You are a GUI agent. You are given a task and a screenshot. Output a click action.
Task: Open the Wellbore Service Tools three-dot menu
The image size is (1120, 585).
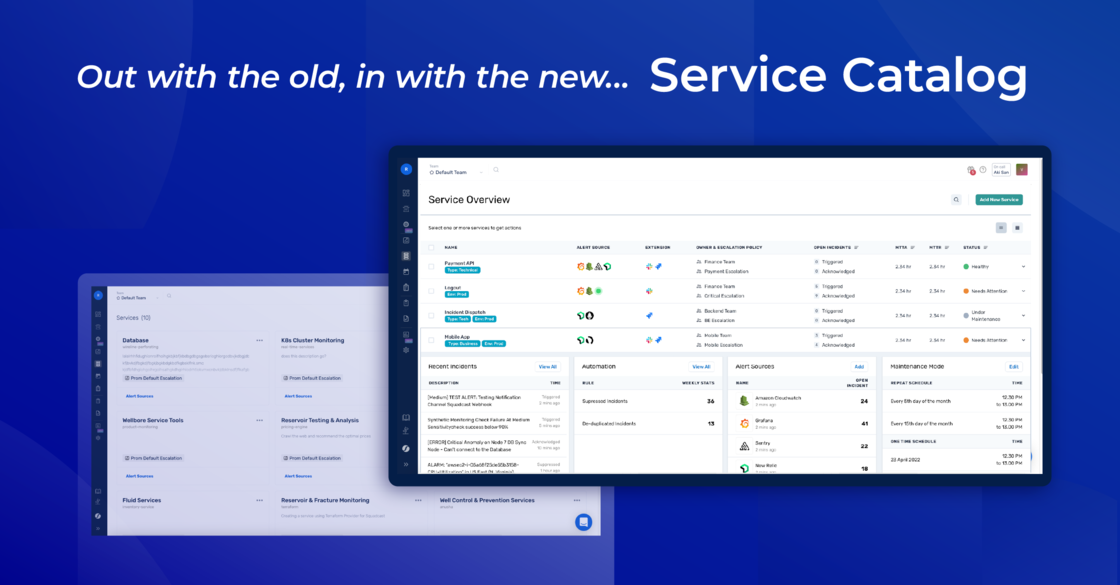tap(259, 421)
